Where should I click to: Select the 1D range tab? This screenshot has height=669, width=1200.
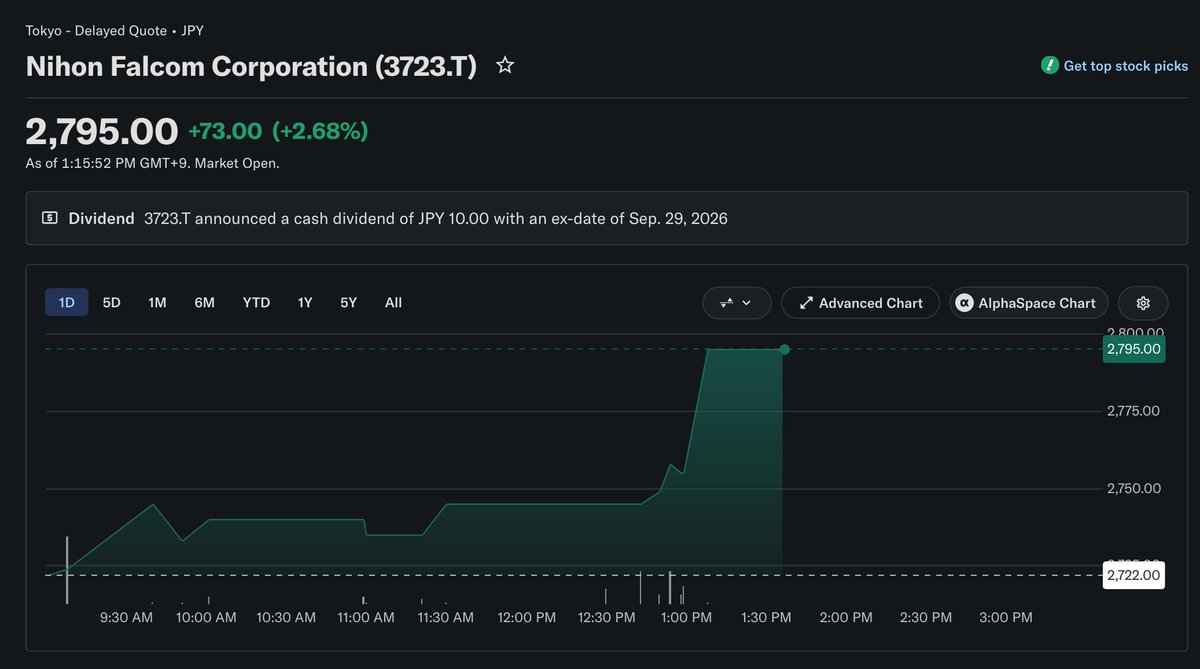tap(67, 302)
